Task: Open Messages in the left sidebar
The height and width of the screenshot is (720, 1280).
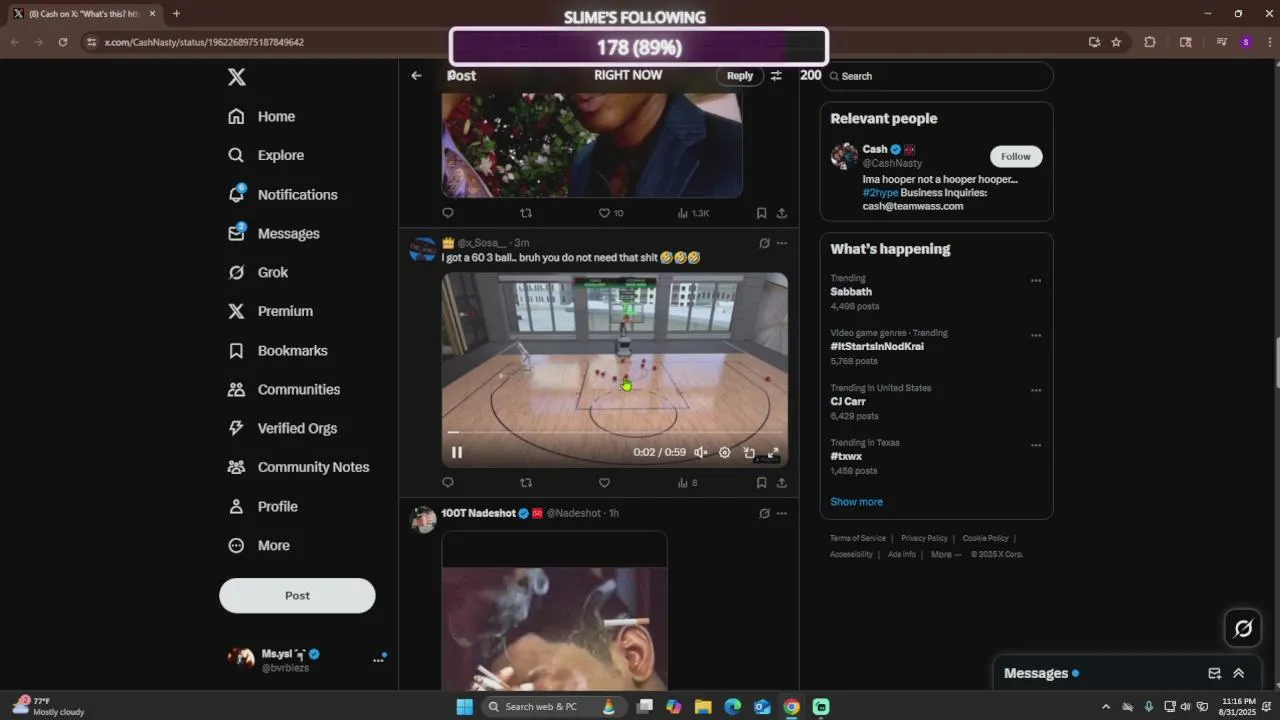Action: [x=273, y=233]
